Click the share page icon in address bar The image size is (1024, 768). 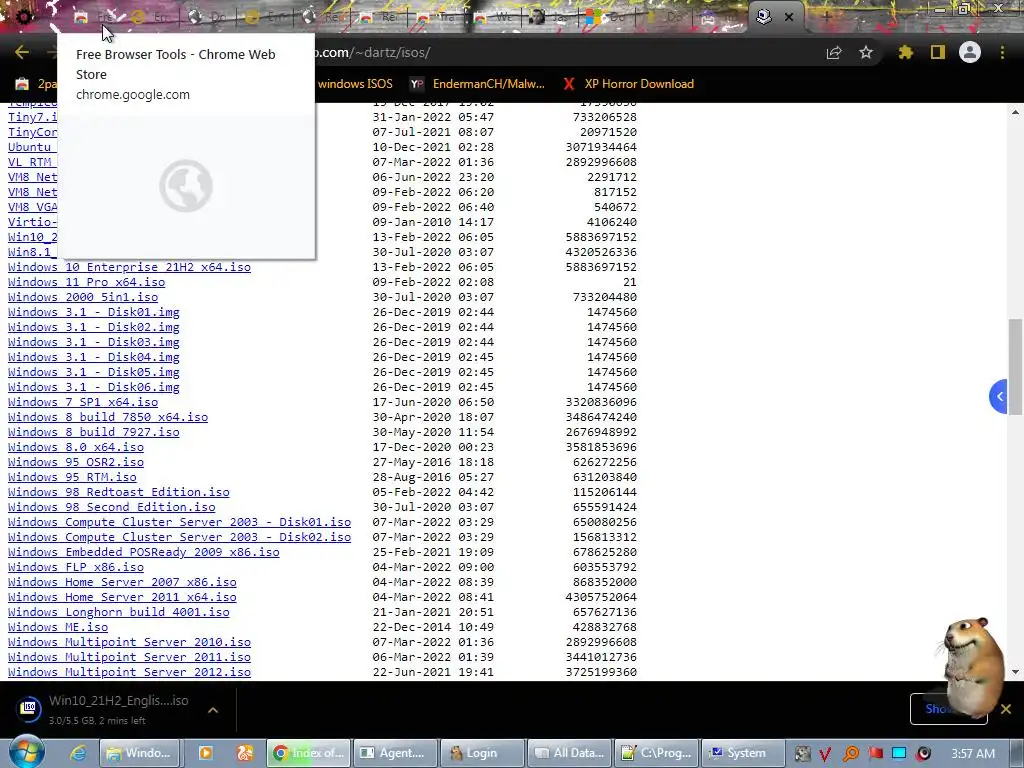click(834, 53)
